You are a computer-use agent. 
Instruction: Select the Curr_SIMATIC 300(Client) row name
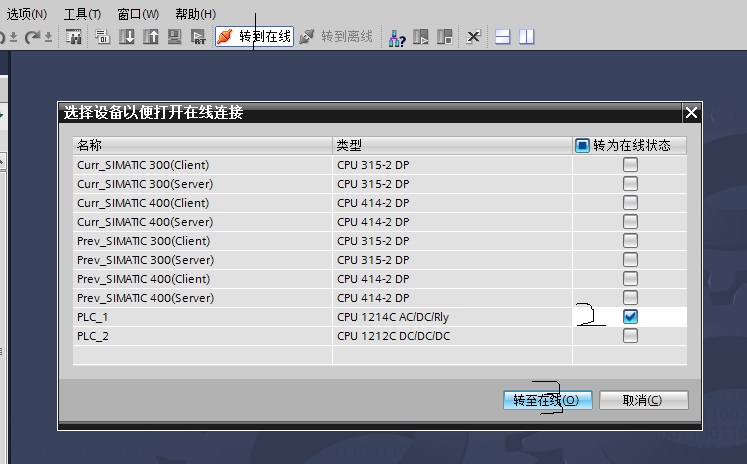click(x=143, y=165)
